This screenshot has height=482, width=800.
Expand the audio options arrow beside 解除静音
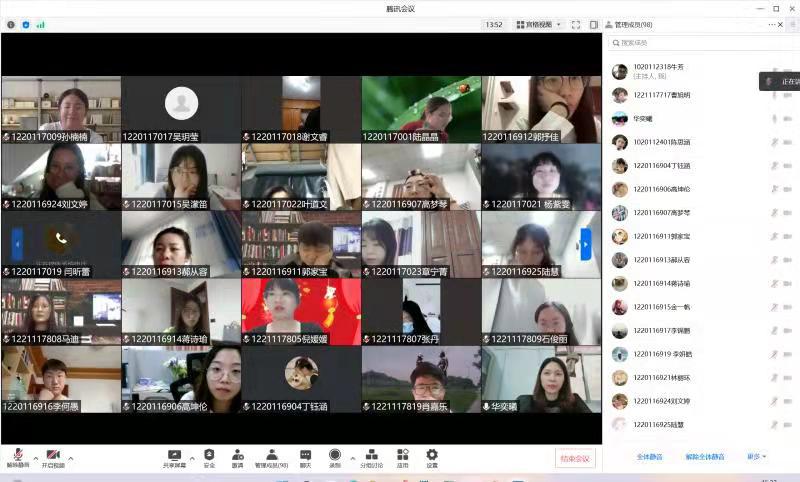pyautogui.click(x=34, y=459)
